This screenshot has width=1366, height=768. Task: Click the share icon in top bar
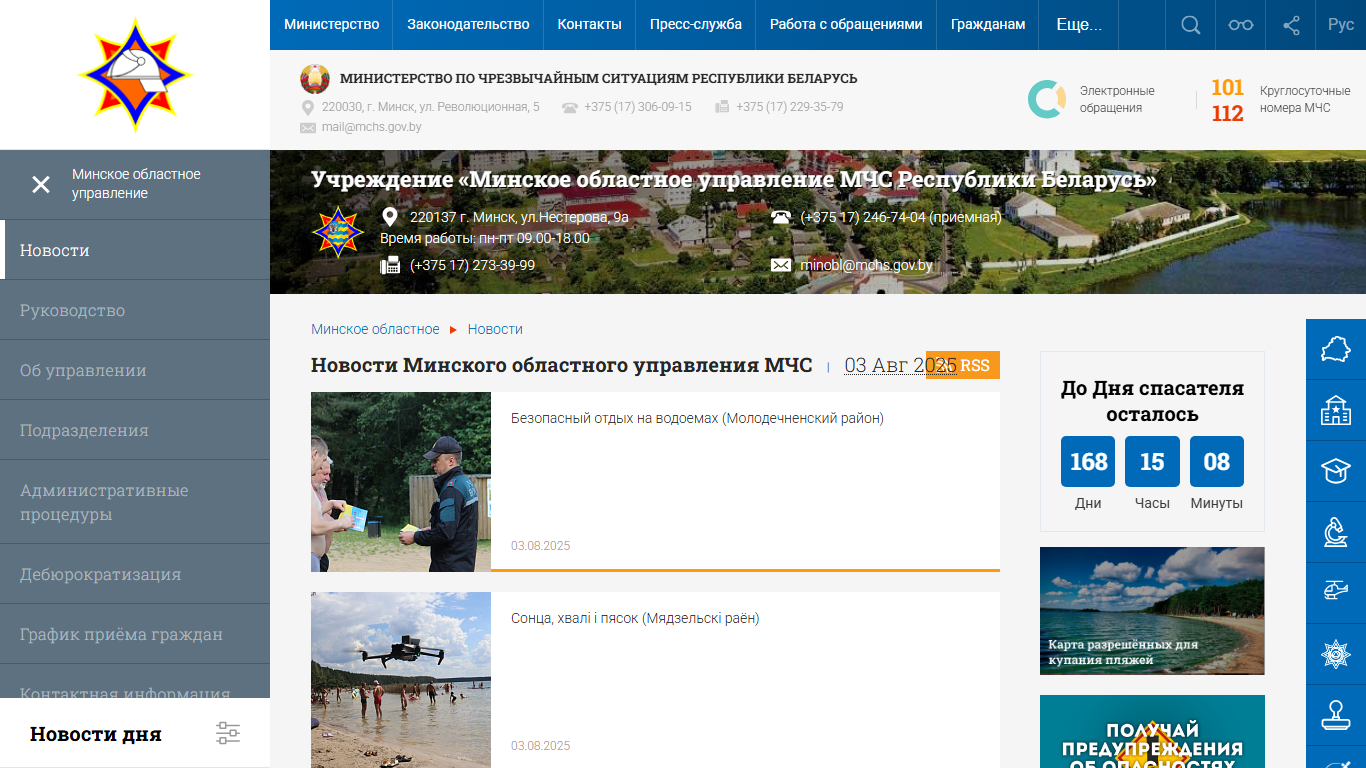click(x=1291, y=25)
